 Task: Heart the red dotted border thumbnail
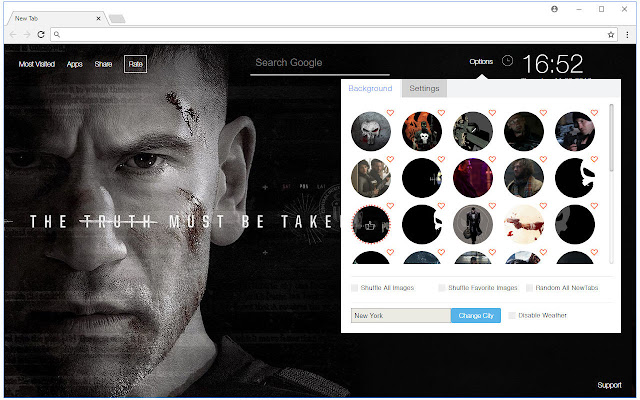(390, 206)
